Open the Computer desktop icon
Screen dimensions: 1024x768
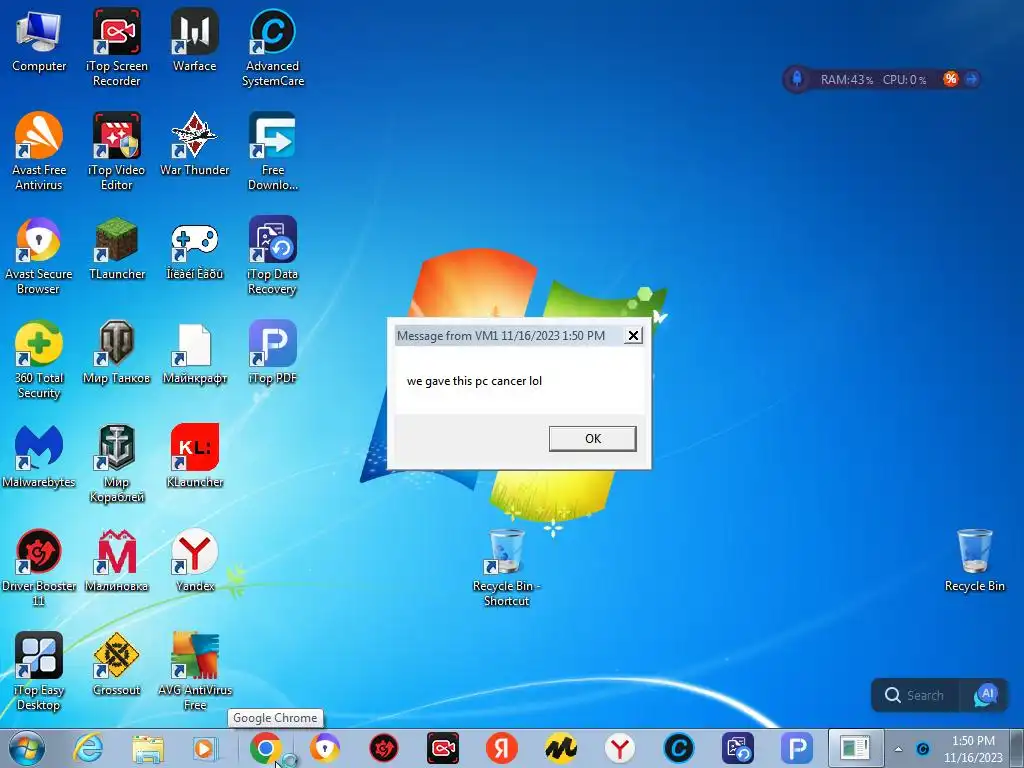(x=39, y=40)
